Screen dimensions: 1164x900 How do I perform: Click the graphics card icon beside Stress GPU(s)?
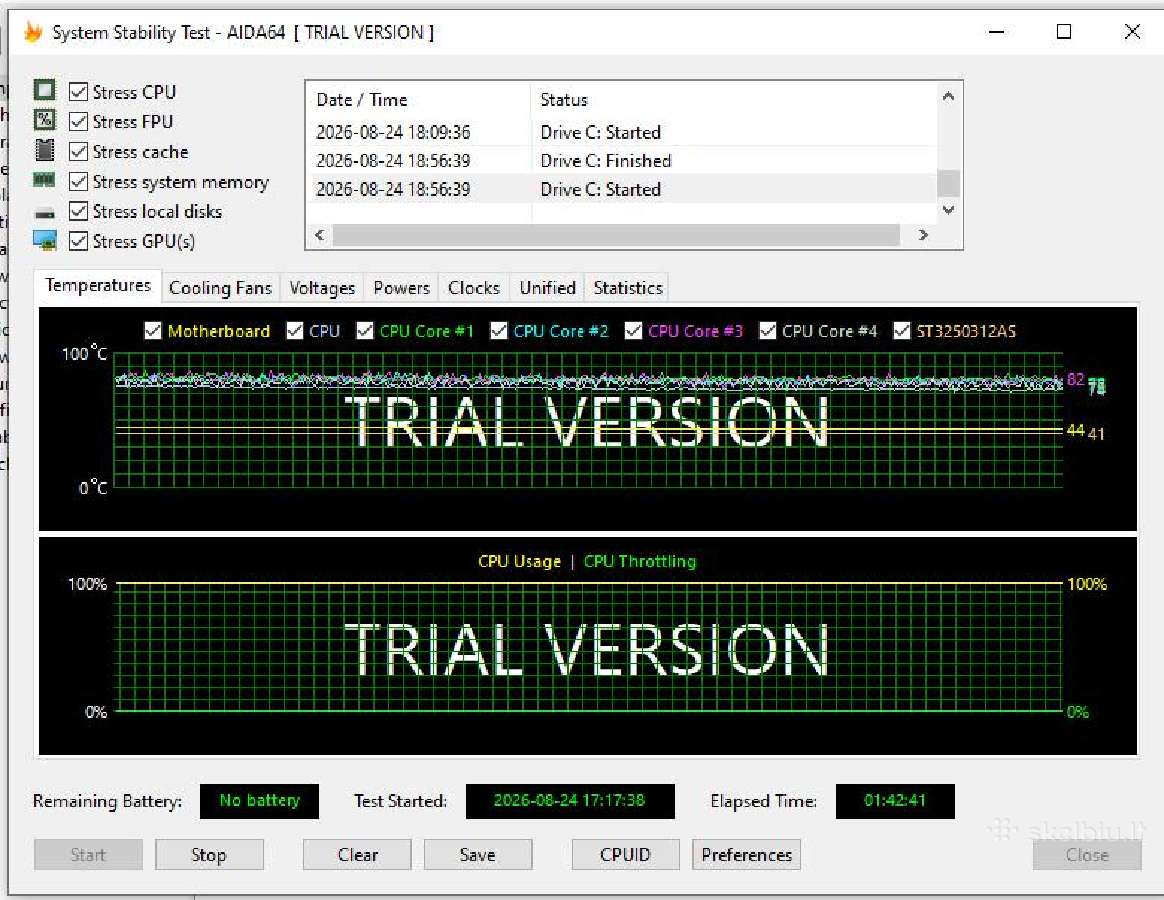[45, 241]
